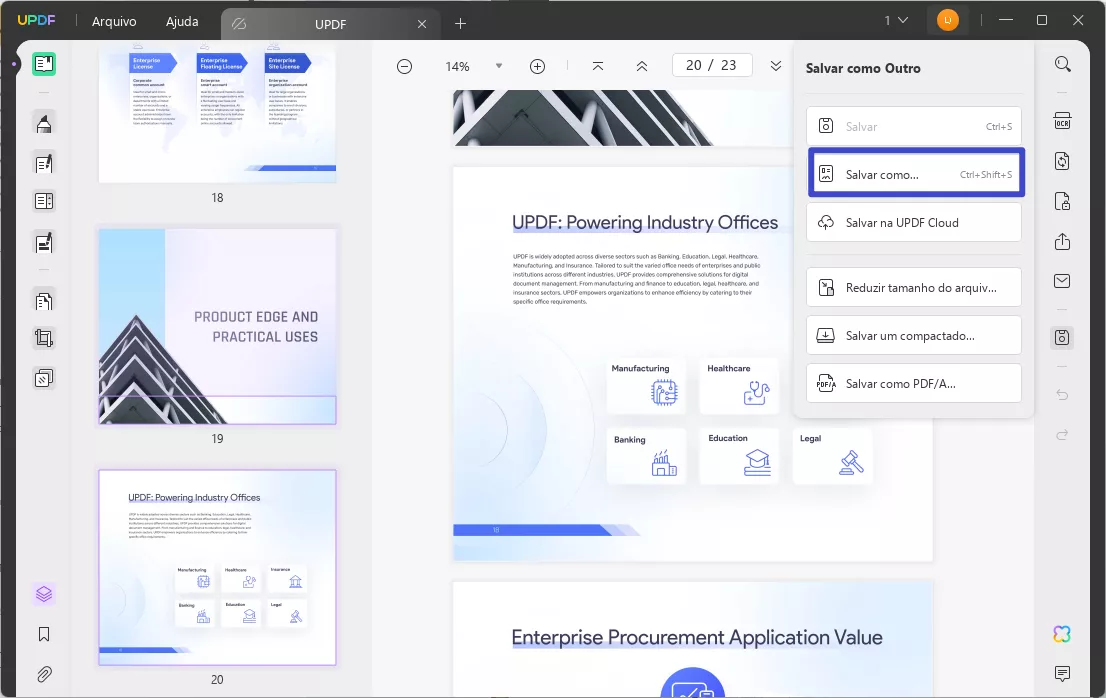
Task: Add a new tab
Action: click(x=461, y=24)
